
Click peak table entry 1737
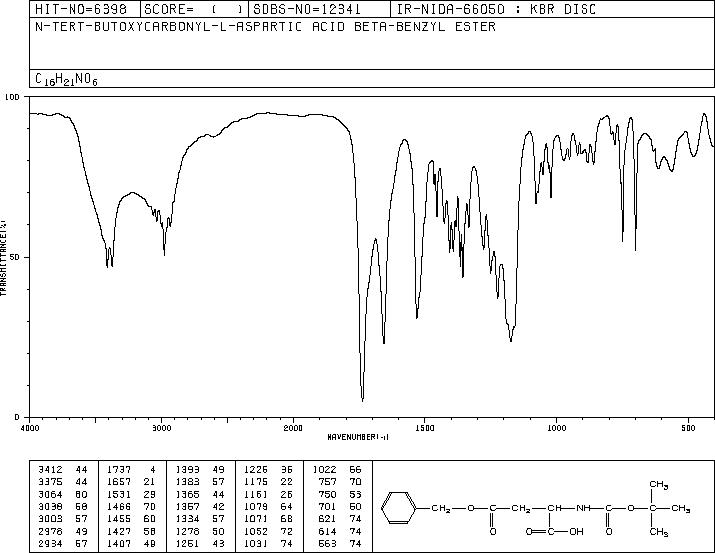click(119, 470)
